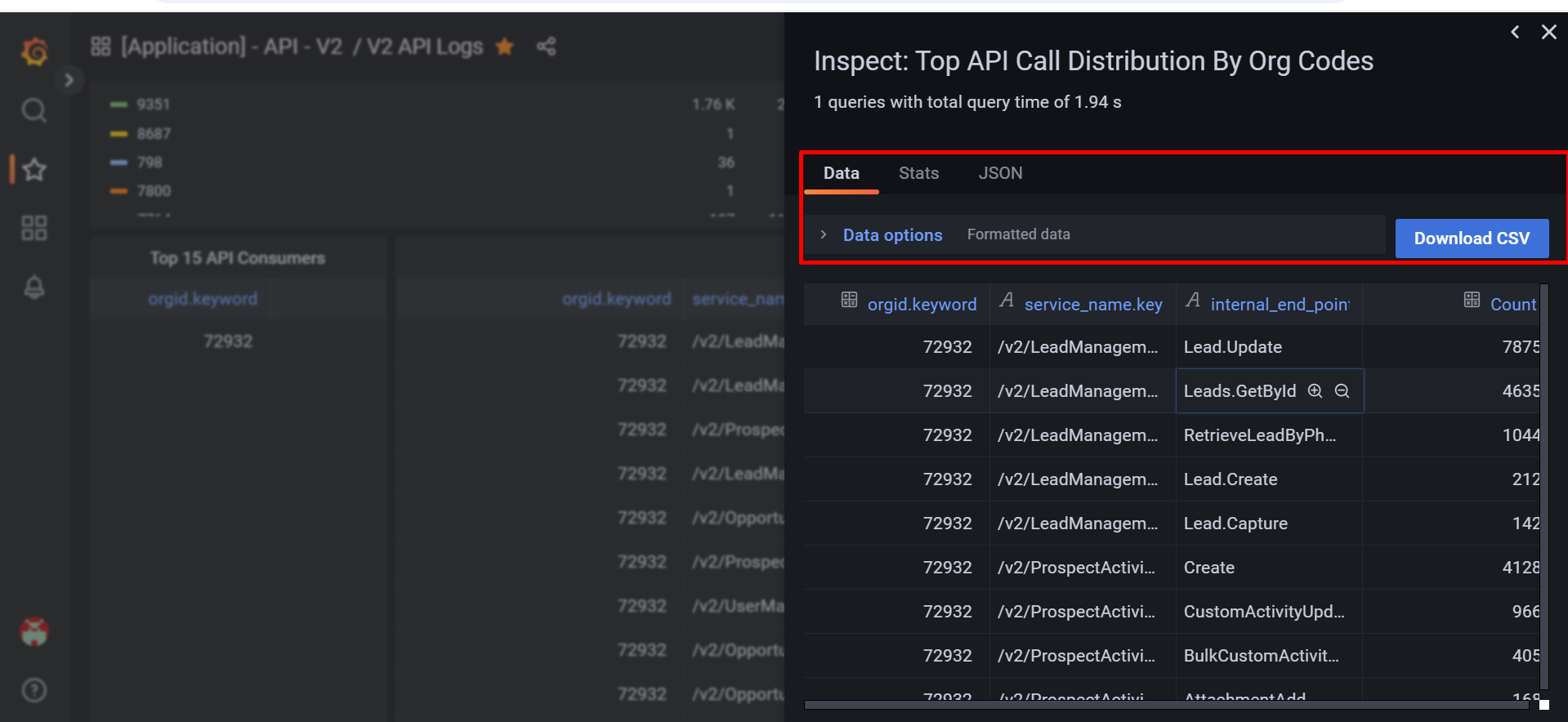Click the Grafana logo home icon
The image size is (1568, 722).
click(x=34, y=52)
